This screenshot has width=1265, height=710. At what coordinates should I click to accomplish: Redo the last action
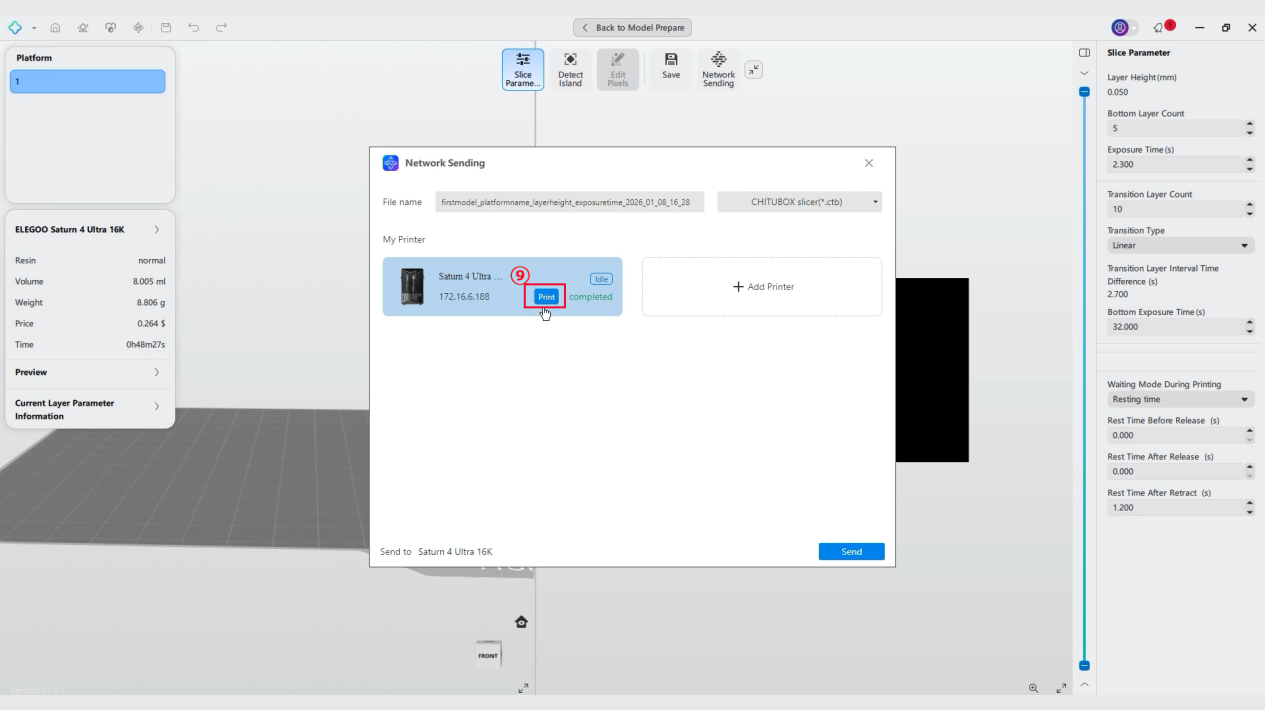click(x=219, y=28)
